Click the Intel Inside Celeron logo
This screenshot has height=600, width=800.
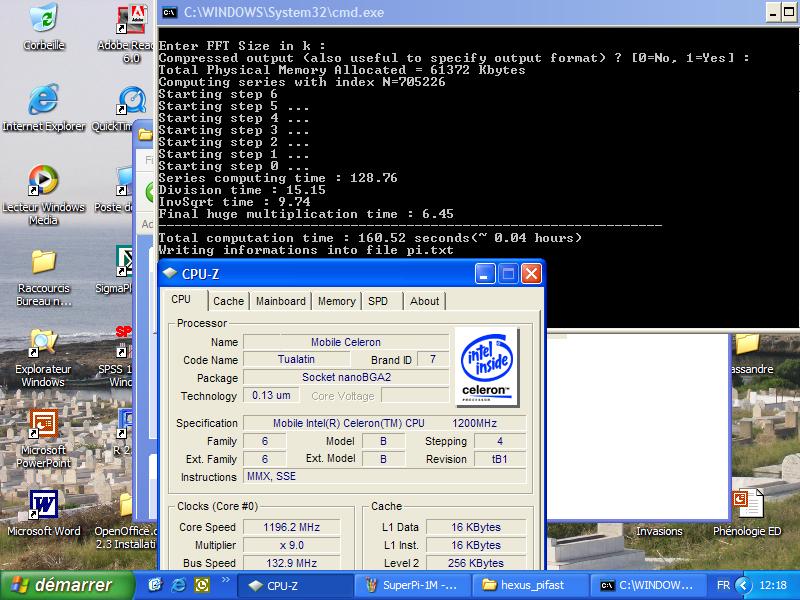pos(487,367)
